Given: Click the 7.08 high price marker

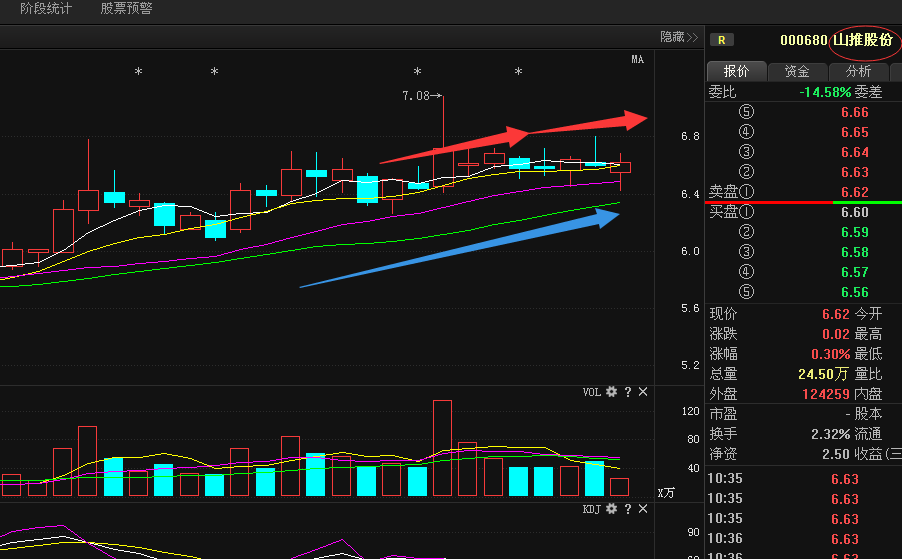Looking at the screenshot, I should tap(422, 95).
